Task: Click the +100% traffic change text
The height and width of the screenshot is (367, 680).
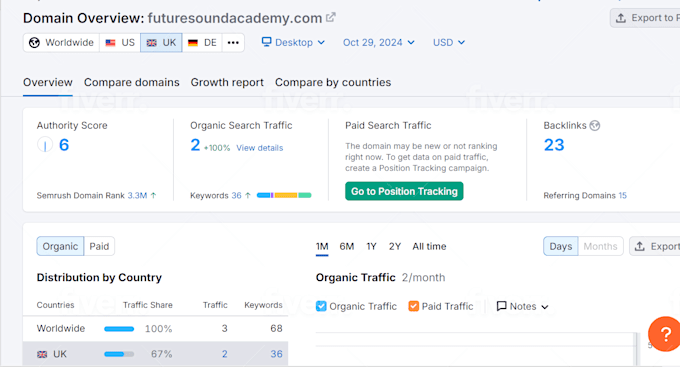Action: coord(217,148)
